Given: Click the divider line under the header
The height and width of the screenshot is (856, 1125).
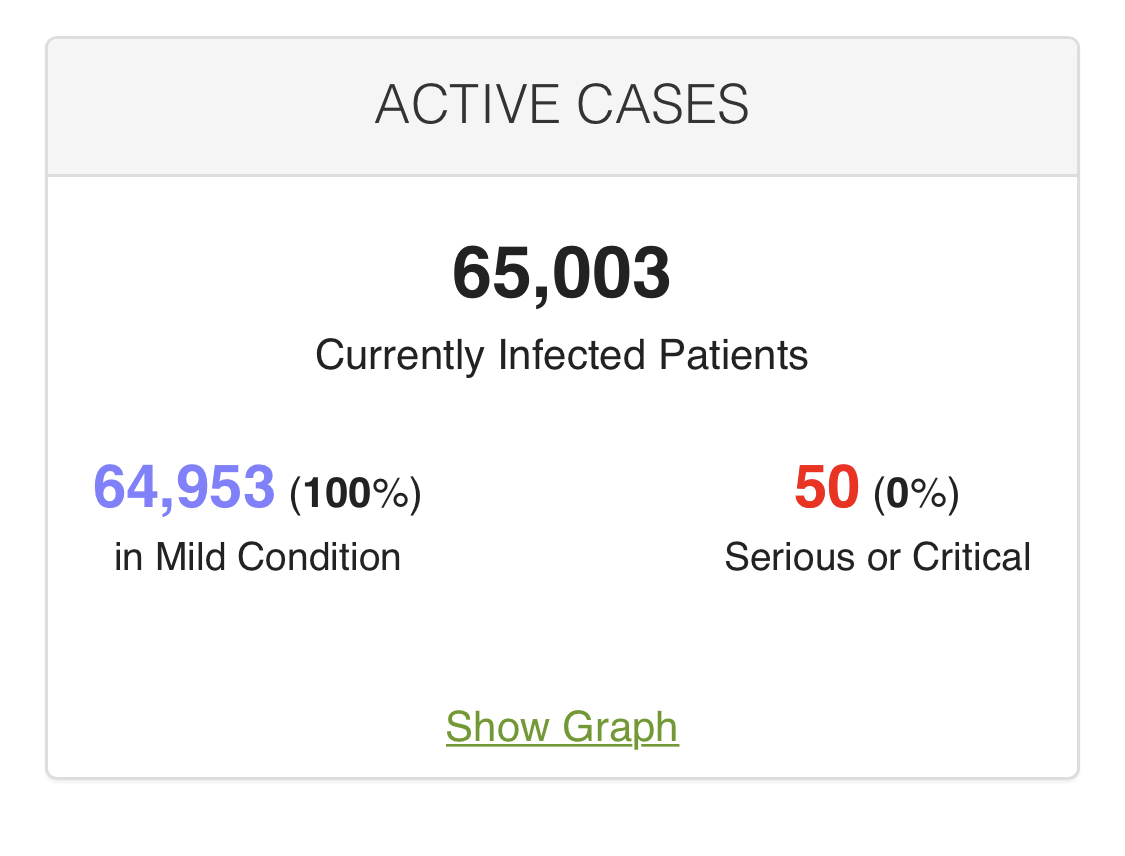Looking at the screenshot, I should pos(562,176).
